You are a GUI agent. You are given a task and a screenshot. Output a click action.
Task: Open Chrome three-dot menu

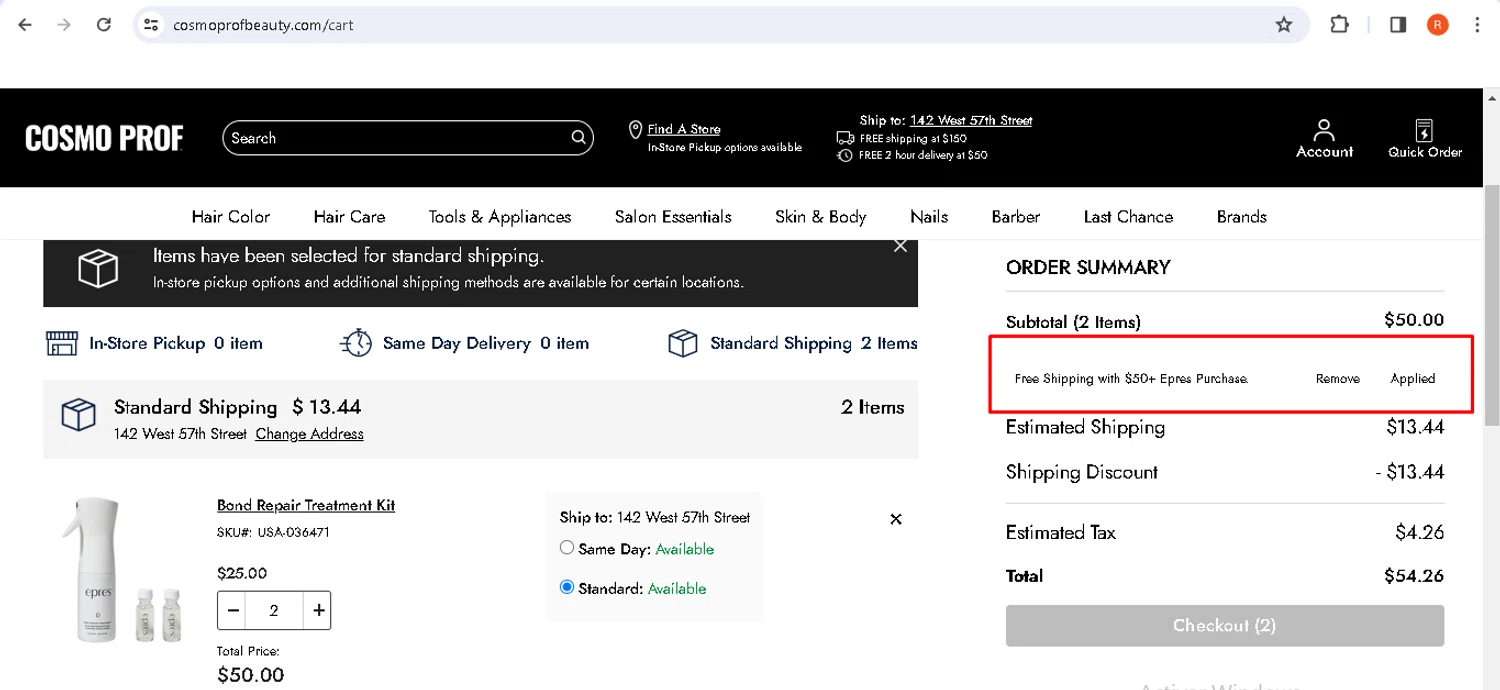(1478, 25)
